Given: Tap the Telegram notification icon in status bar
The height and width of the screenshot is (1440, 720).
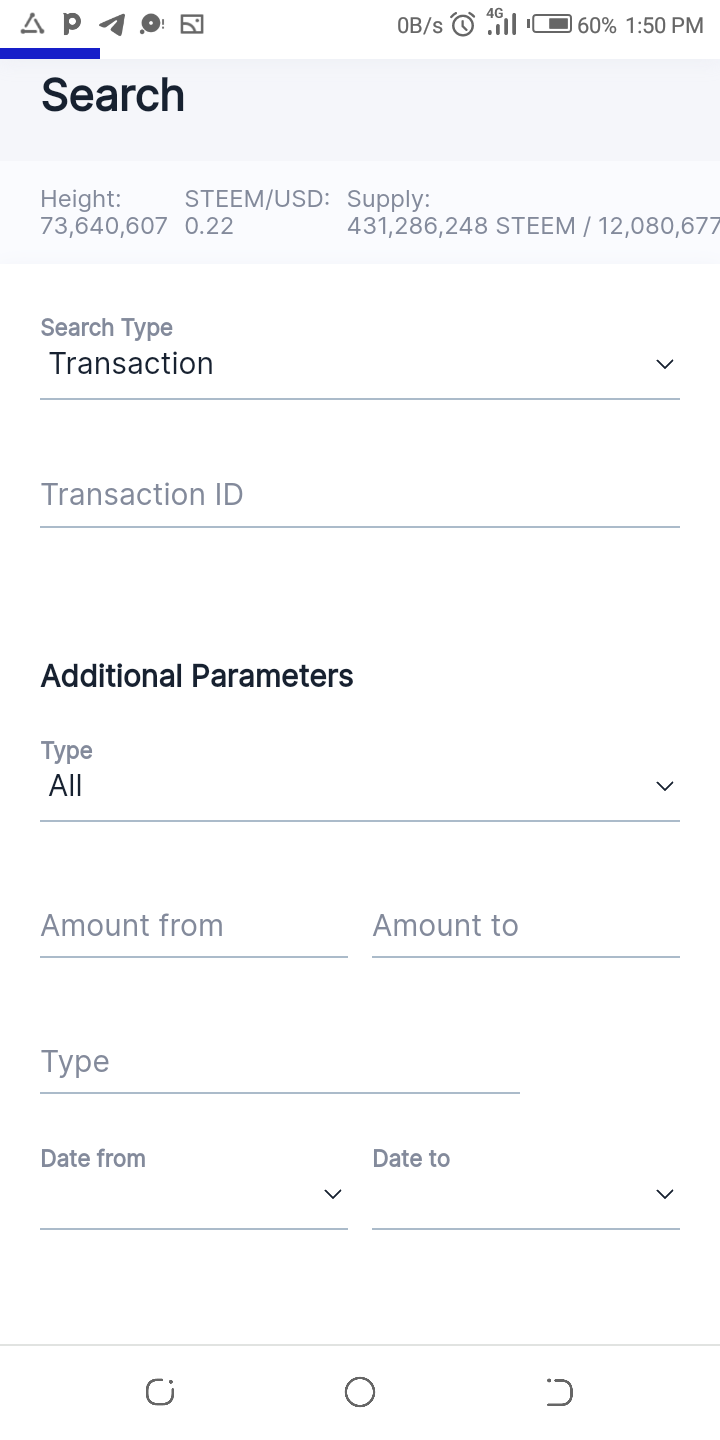Looking at the screenshot, I should tap(112, 25).
